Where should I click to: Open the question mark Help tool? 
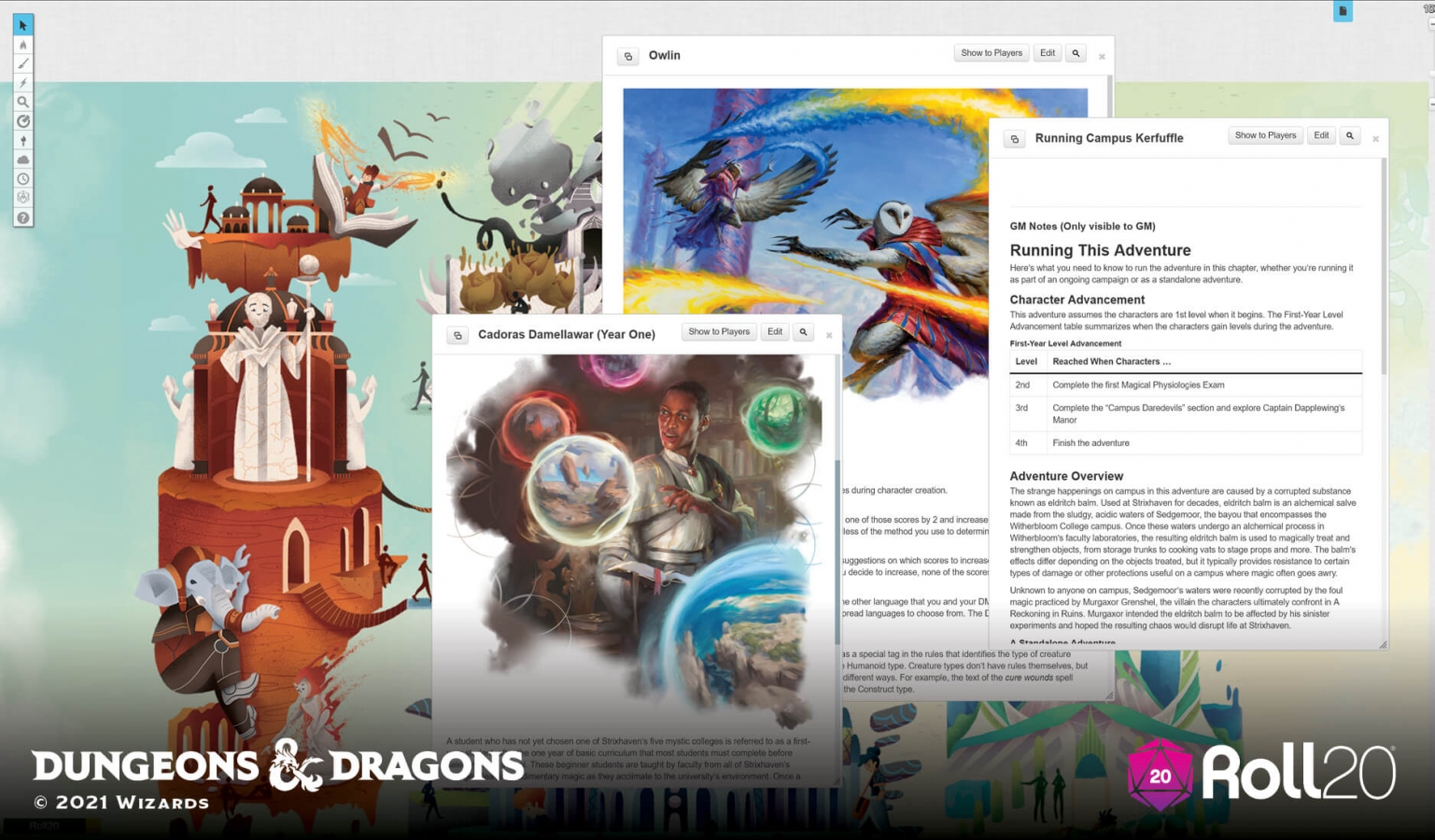pos(23,217)
